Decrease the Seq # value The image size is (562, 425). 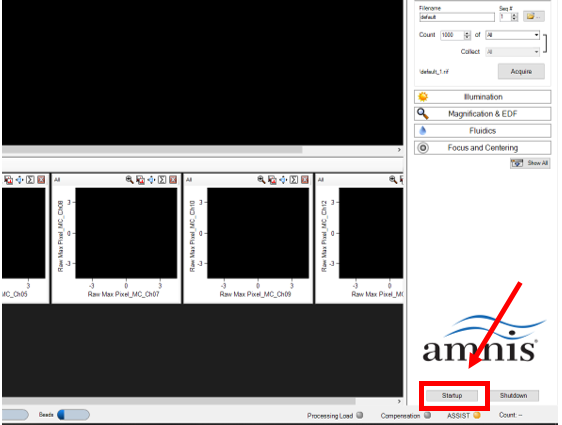coord(514,19)
